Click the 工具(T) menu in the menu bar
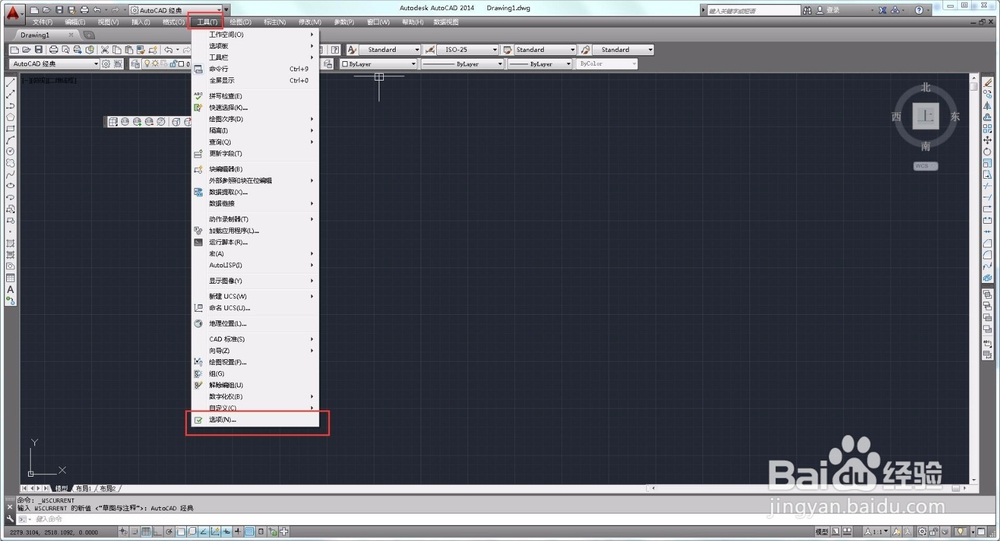 pyautogui.click(x=206, y=22)
